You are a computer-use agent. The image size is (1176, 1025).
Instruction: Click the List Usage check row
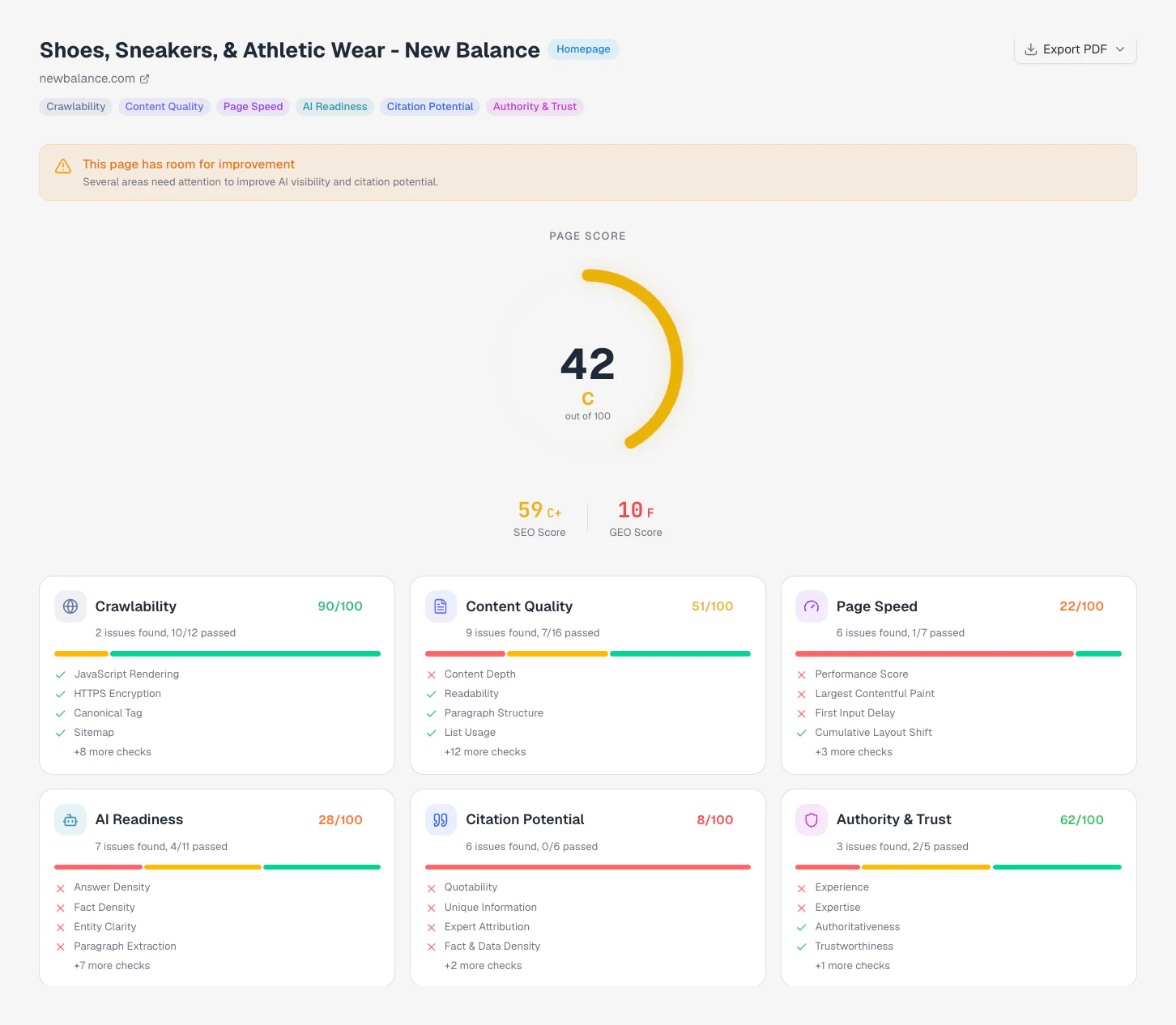pos(588,733)
